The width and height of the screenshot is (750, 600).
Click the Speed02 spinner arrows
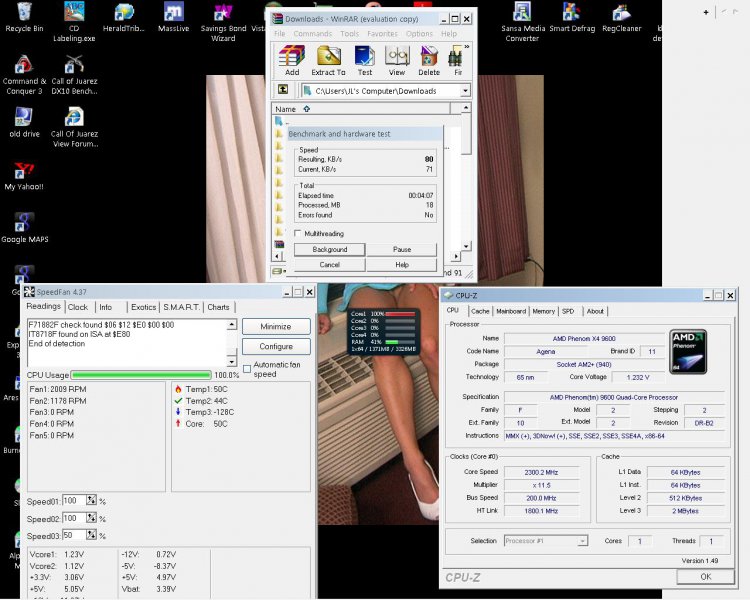coord(91,518)
